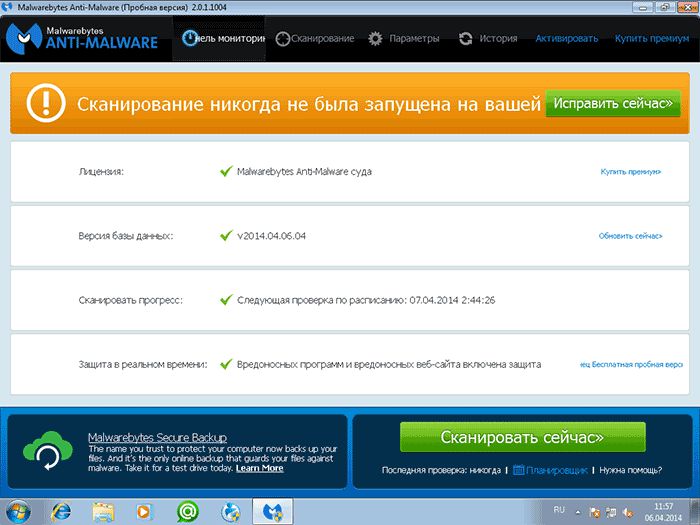Image resolution: width=700 pixels, height=525 pixels.
Task: Open the media player taskbar icon
Action: [144, 512]
